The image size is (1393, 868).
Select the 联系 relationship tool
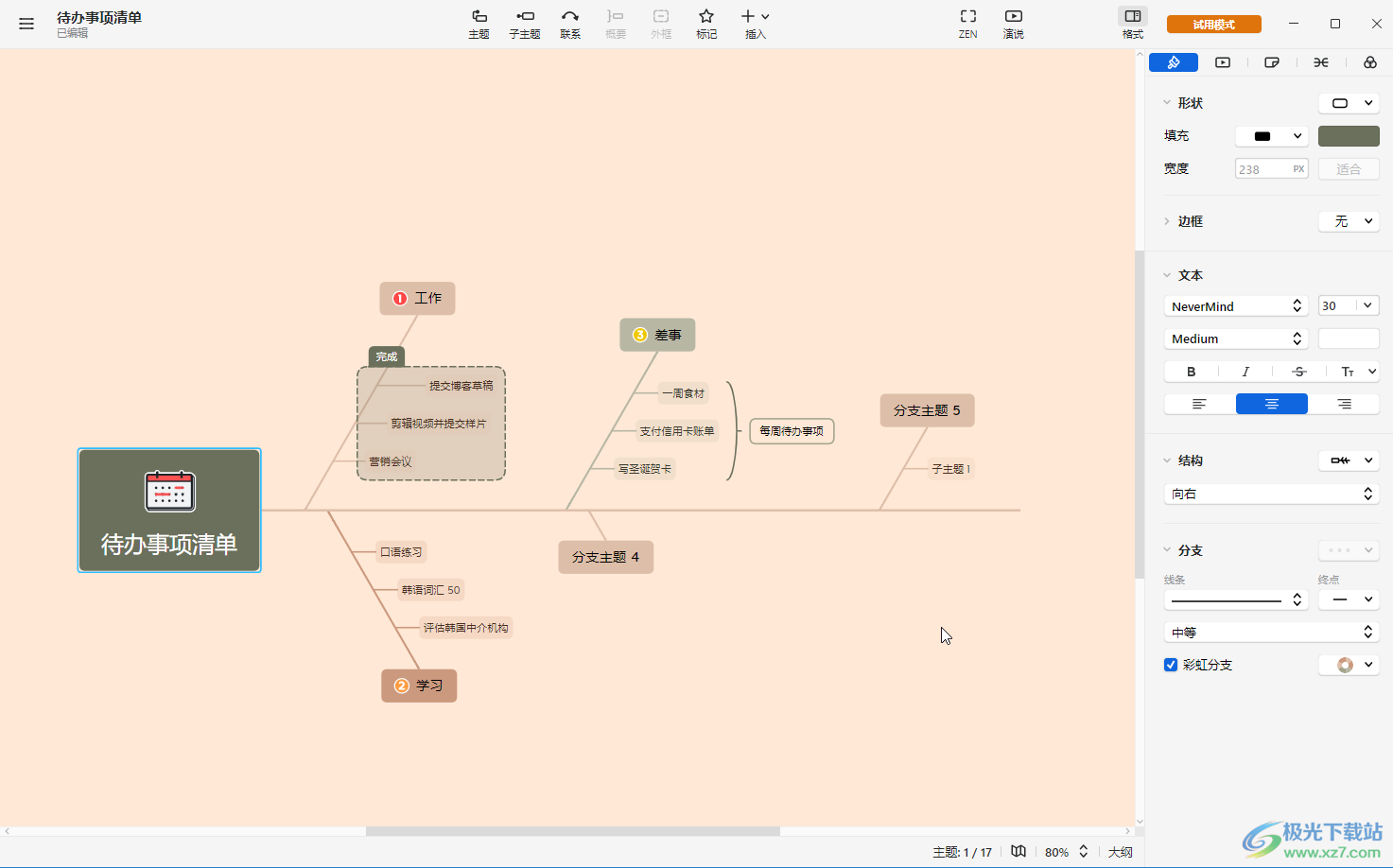[x=570, y=24]
